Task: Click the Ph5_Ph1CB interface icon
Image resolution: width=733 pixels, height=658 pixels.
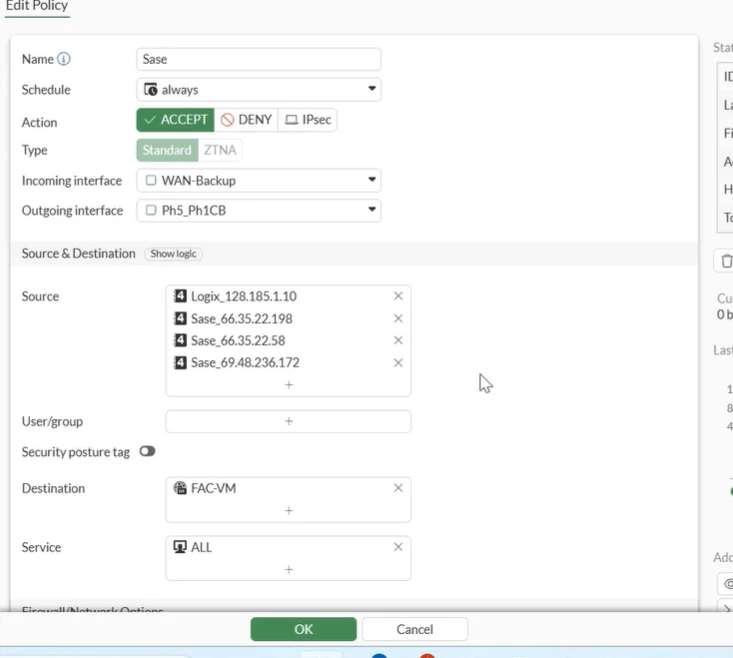Action: coord(151,210)
